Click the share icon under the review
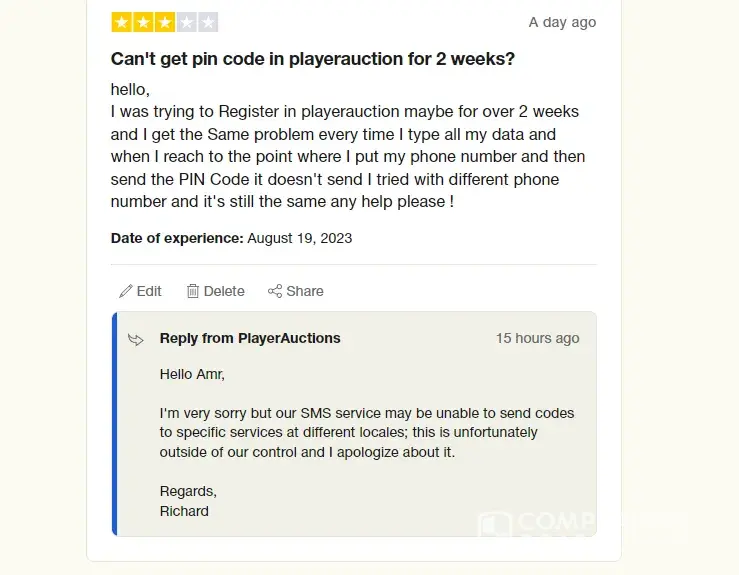The height and width of the screenshot is (575, 739). (275, 291)
